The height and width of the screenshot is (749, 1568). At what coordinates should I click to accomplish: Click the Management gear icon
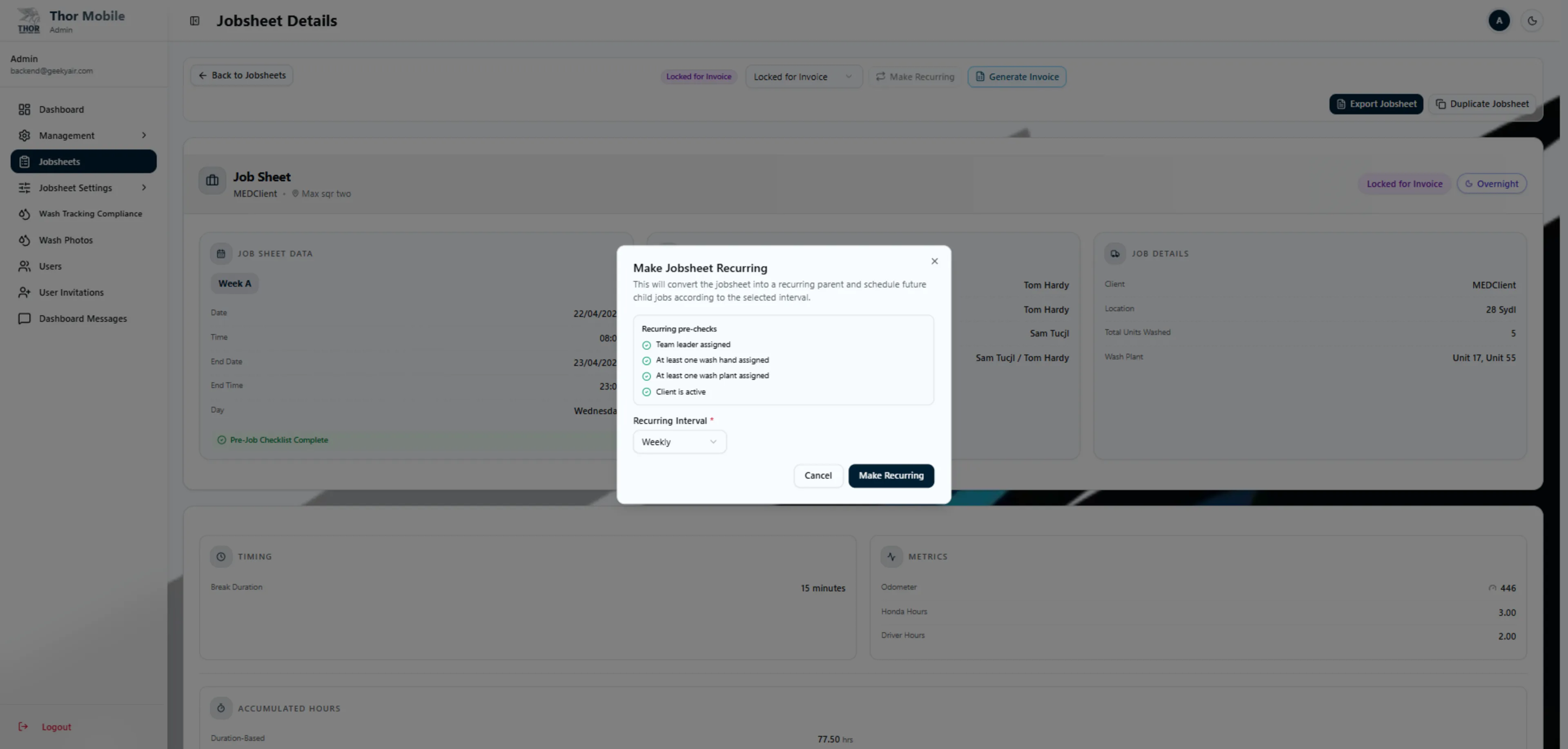pos(24,135)
